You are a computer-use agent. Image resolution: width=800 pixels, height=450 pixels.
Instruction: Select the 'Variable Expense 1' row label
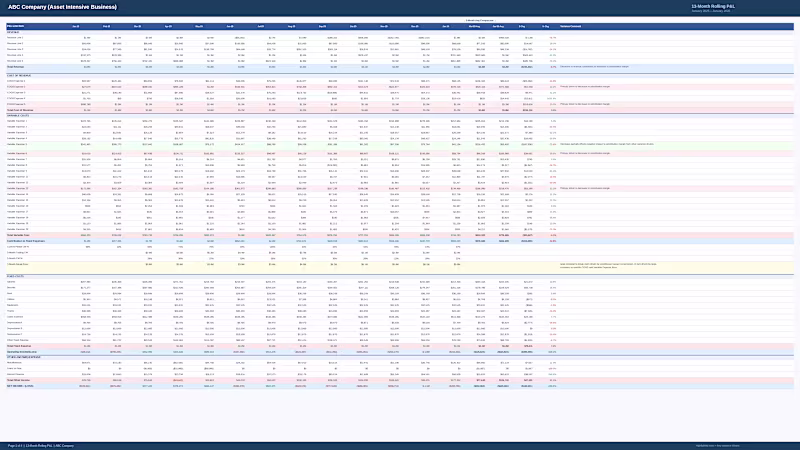(17, 121)
